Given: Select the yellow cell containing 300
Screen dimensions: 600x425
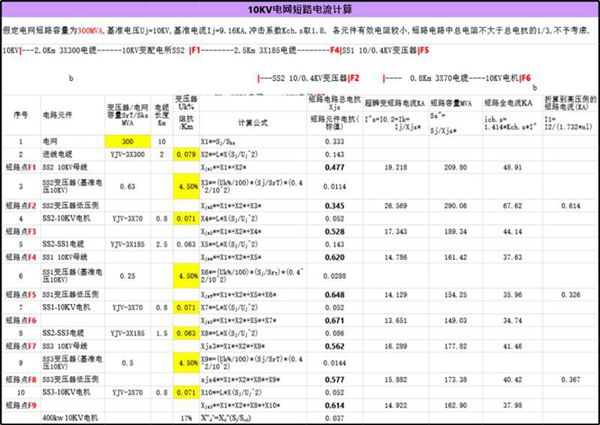Looking at the screenshot, I should [x=127, y=142].
